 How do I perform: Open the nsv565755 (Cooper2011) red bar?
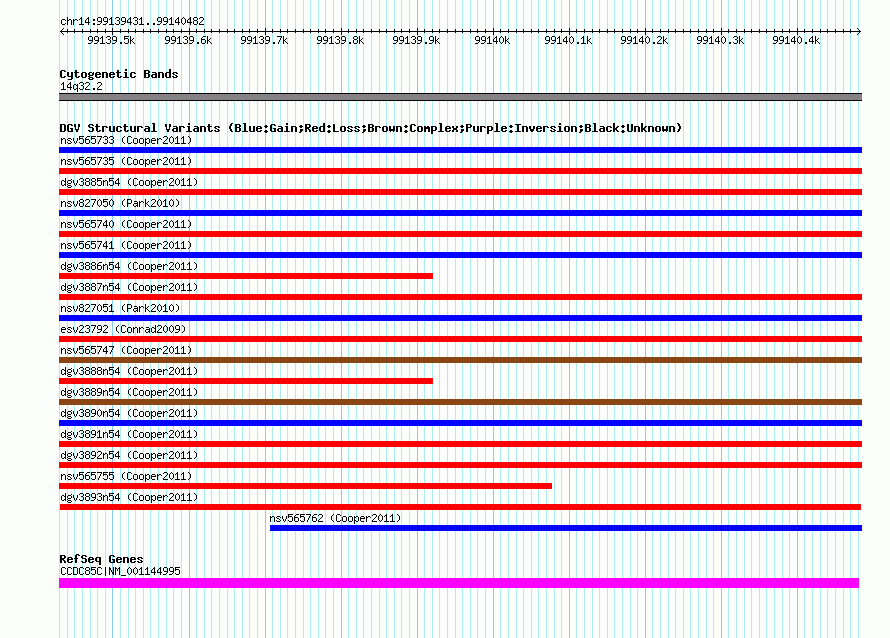305,486
